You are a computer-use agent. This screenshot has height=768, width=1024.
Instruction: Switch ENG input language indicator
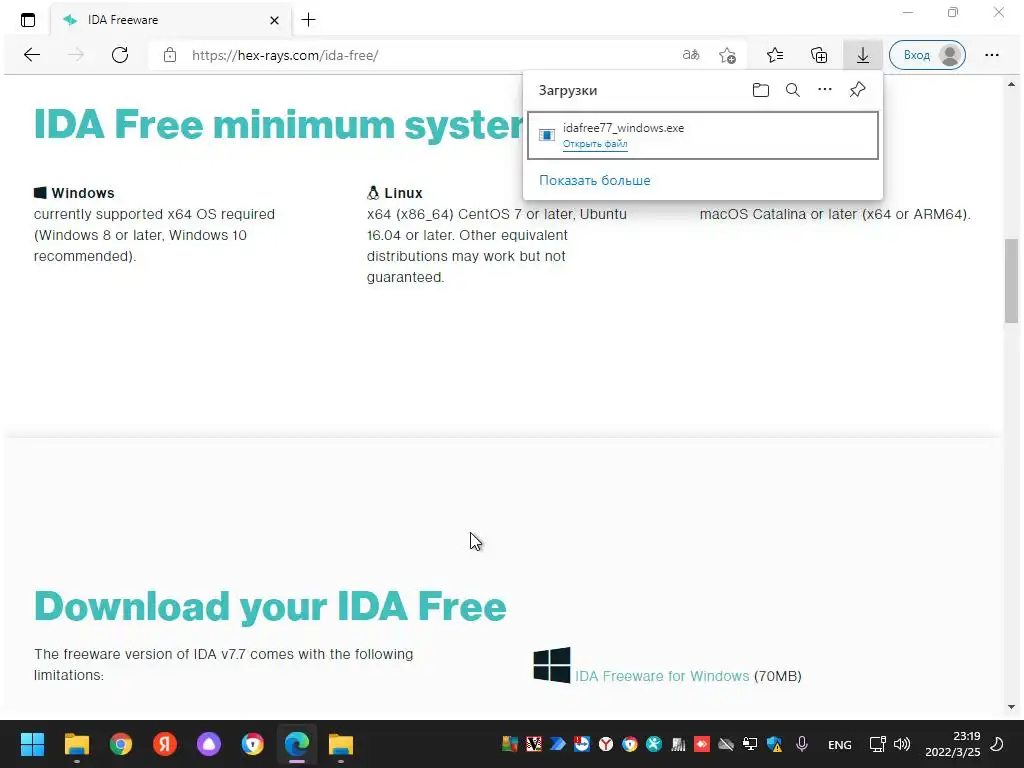(x=840, y=744)
